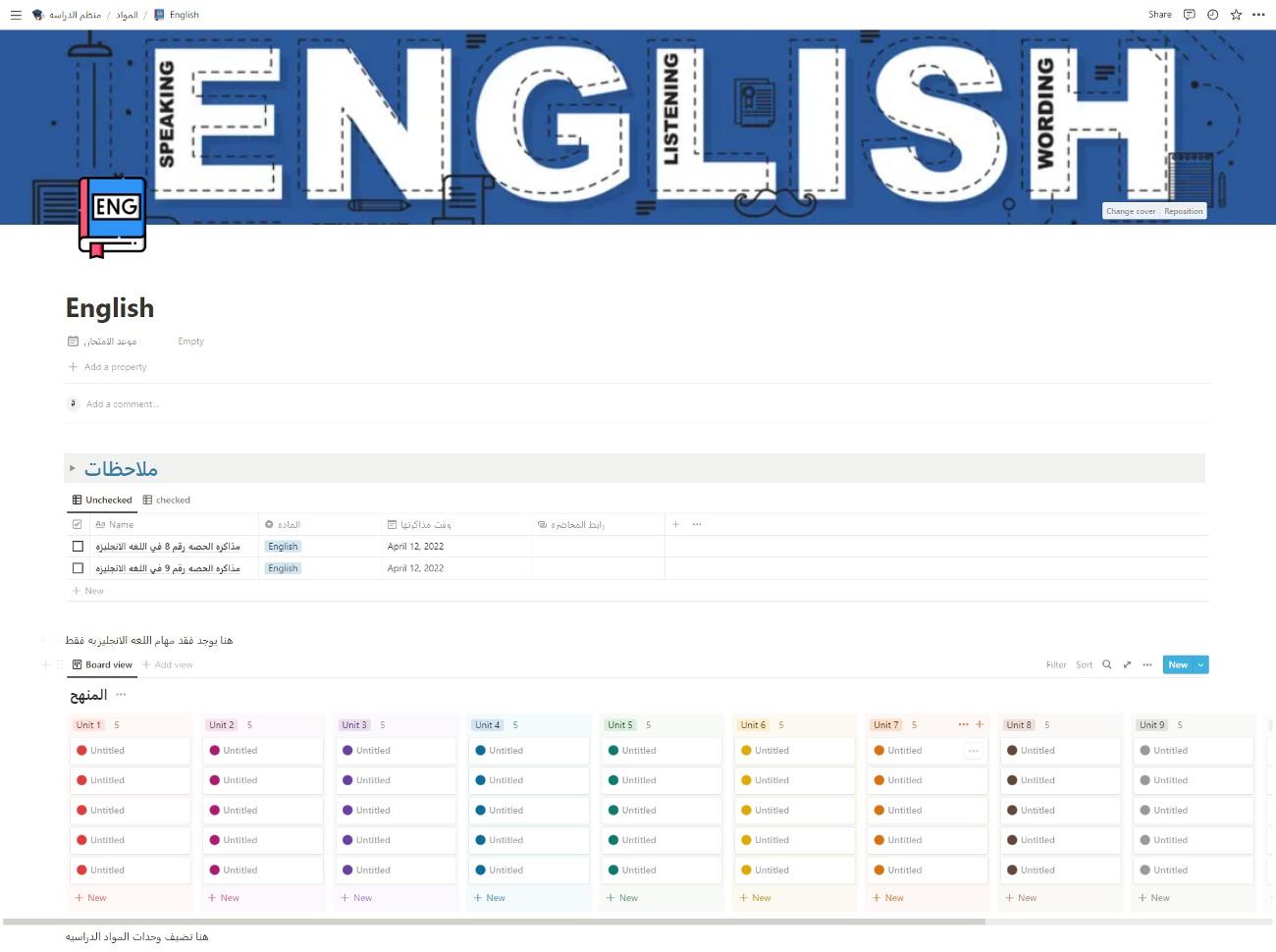Switch to the checked tab
The width and height of the screenshot is (1276, 952).
167,500
